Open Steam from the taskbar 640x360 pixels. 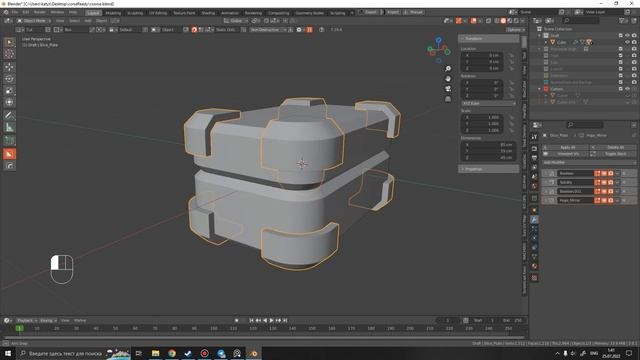tap(188, 353)
